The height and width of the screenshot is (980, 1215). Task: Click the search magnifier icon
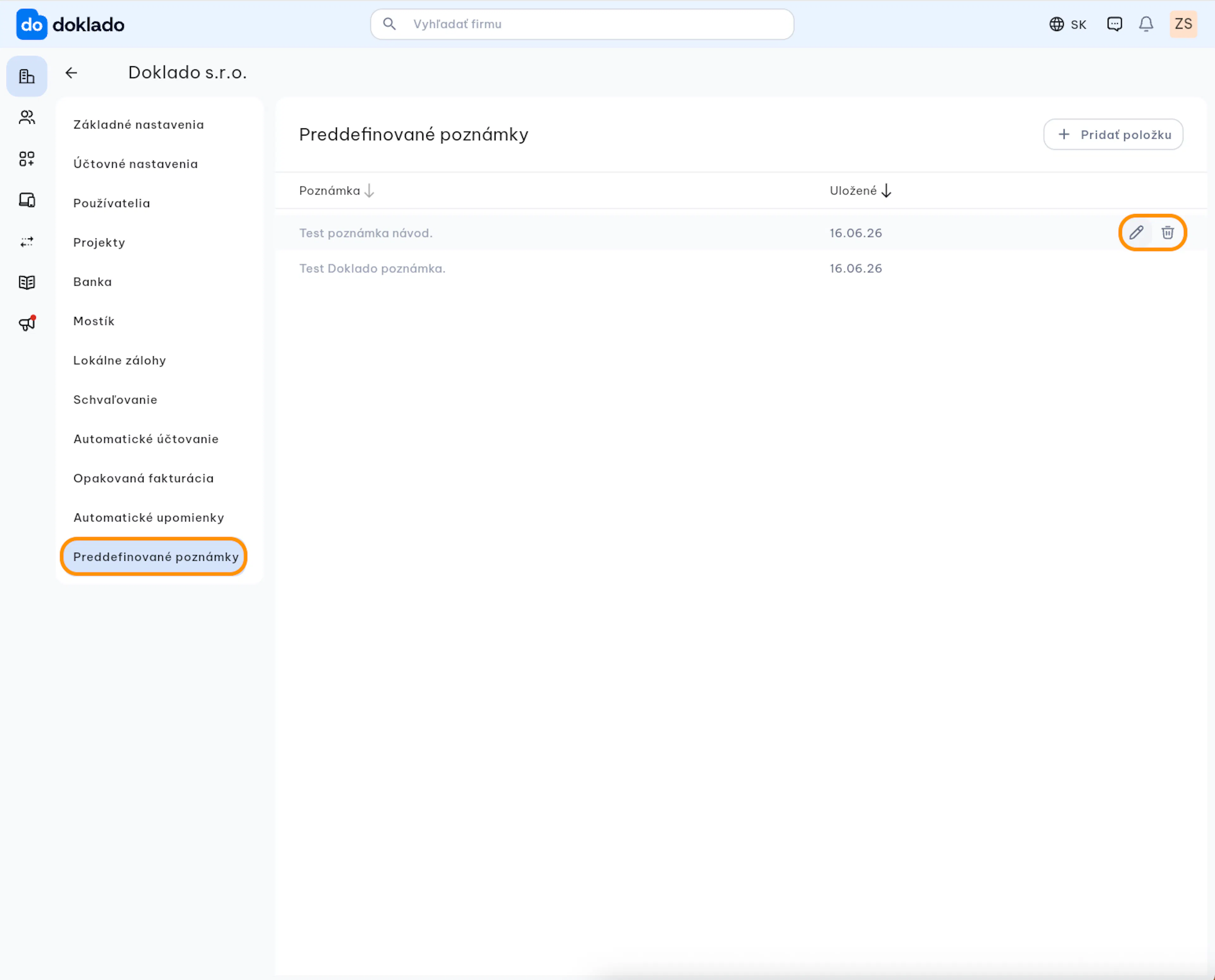(389, 24)
